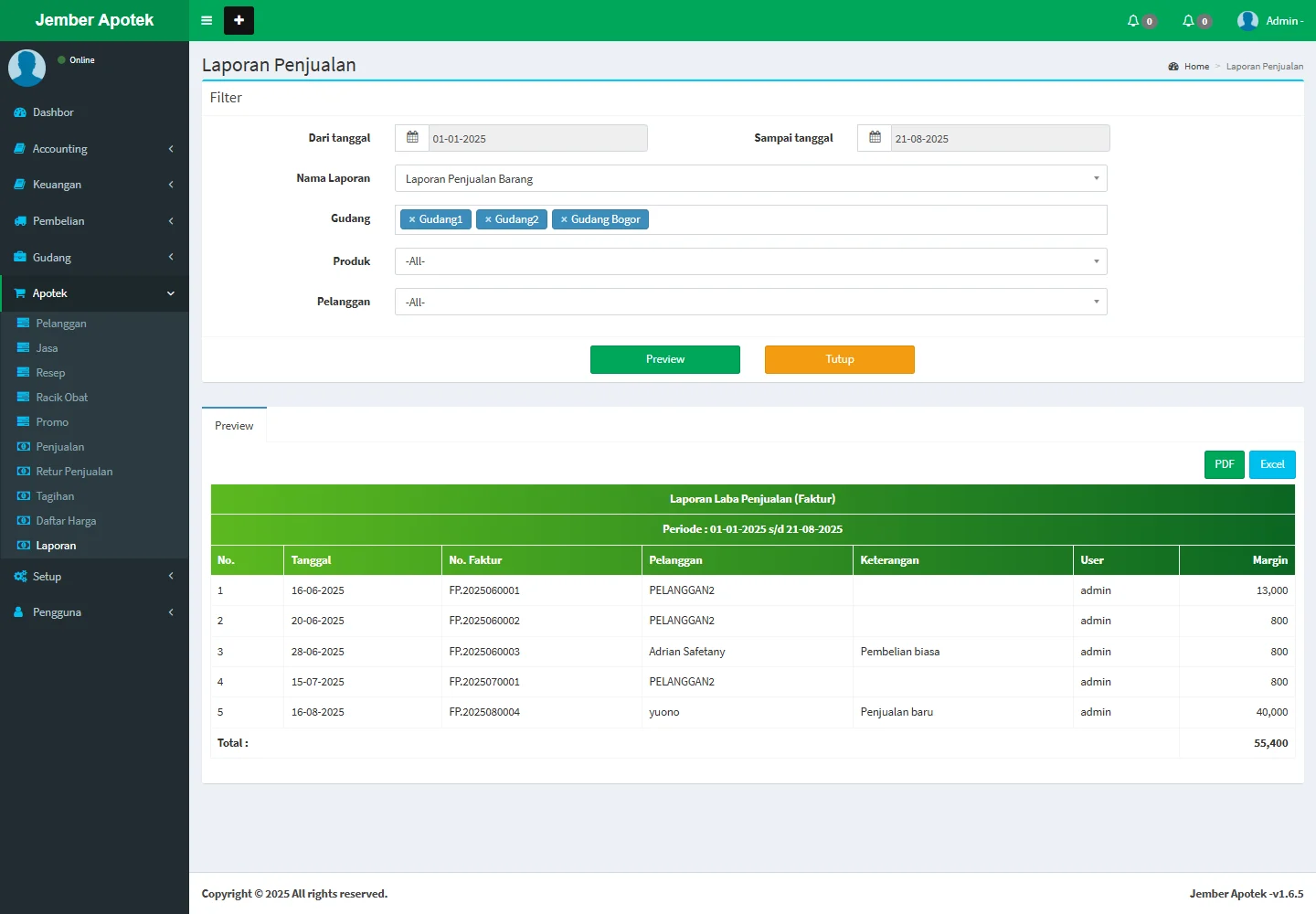The image size is (1316, 914).
Task: Open the Produk dropdown
Action: [x=750, y=261]
